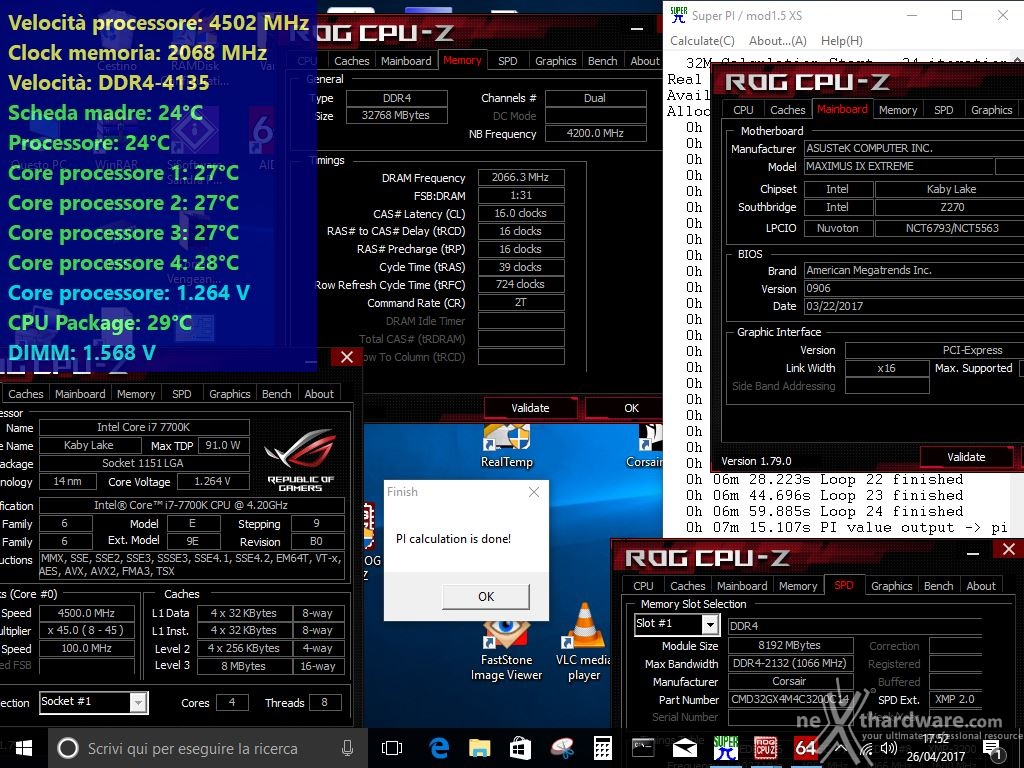Switch to ROG CPU-Z via its taskbar icon
Image resolution: width=1024 pixels, height=768 pixels.
(766, 748)
